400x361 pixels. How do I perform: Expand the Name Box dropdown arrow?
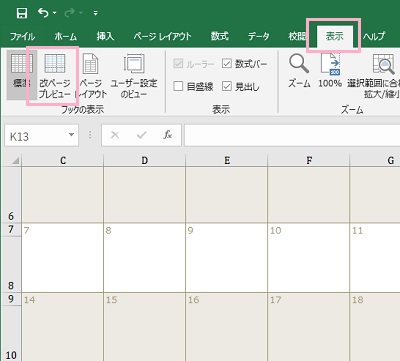[x=71, y=135]
